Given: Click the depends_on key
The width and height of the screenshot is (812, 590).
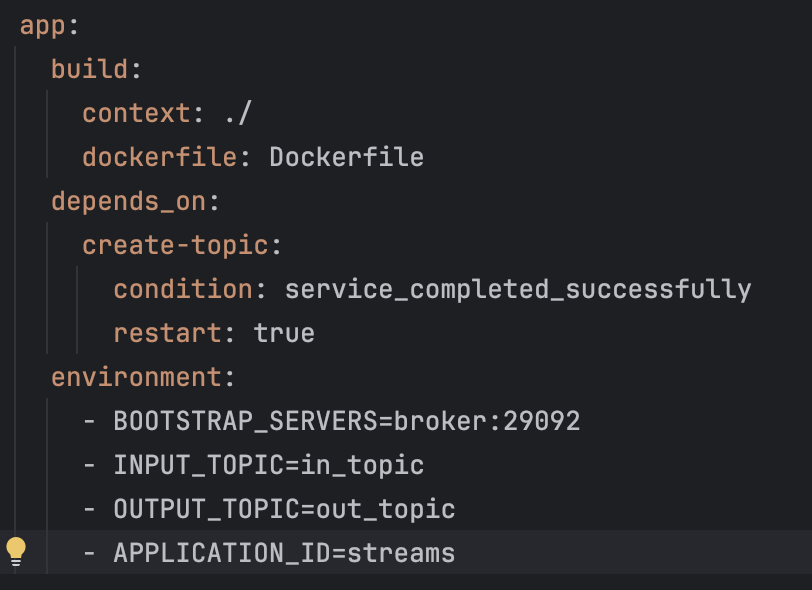Looking at the screenshot, I should pyautogui.click(x=129, y=202).
